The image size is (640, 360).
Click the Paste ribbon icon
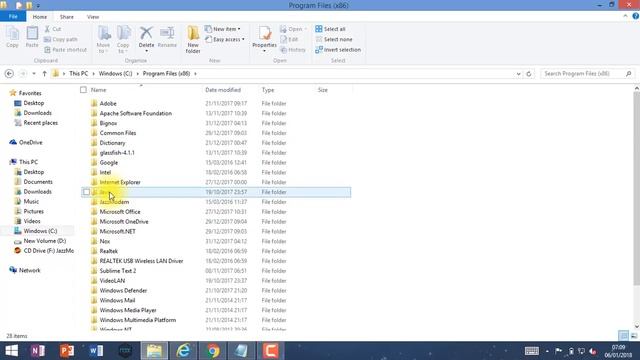tap(32, 37)
